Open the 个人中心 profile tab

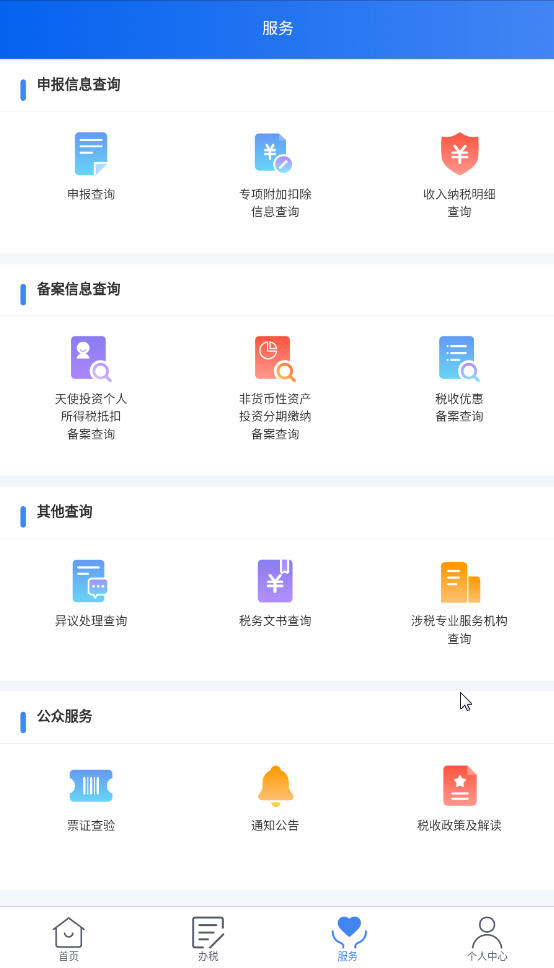pos(487,938)
